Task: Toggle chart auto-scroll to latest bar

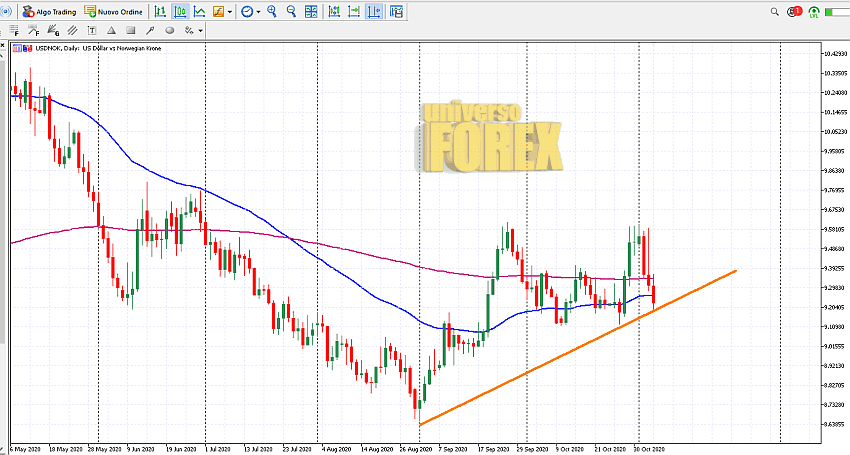Action: pos(354,12)
